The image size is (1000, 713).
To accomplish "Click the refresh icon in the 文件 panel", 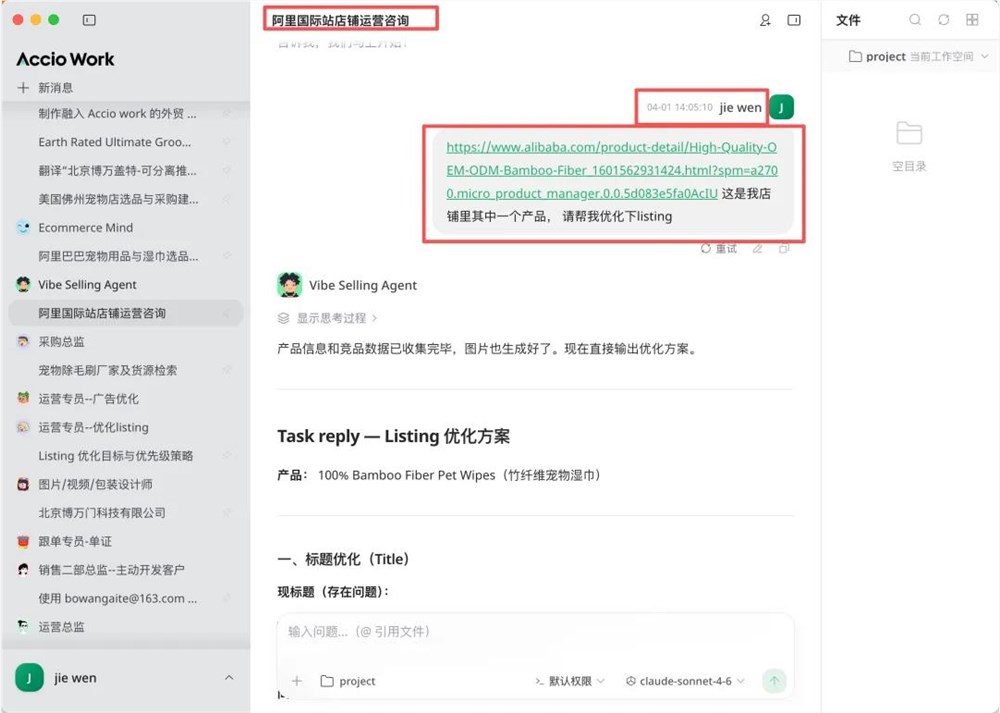I will tap(943, 19).
